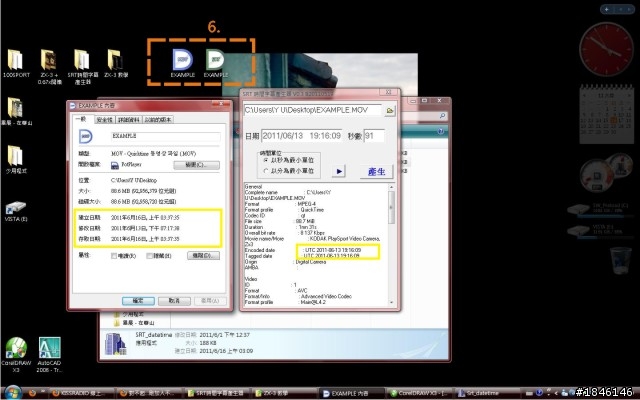Click the 進階 advanced attributes button
Image resolution: width=640 pixels, height=400 pixels.
point(203,256)
